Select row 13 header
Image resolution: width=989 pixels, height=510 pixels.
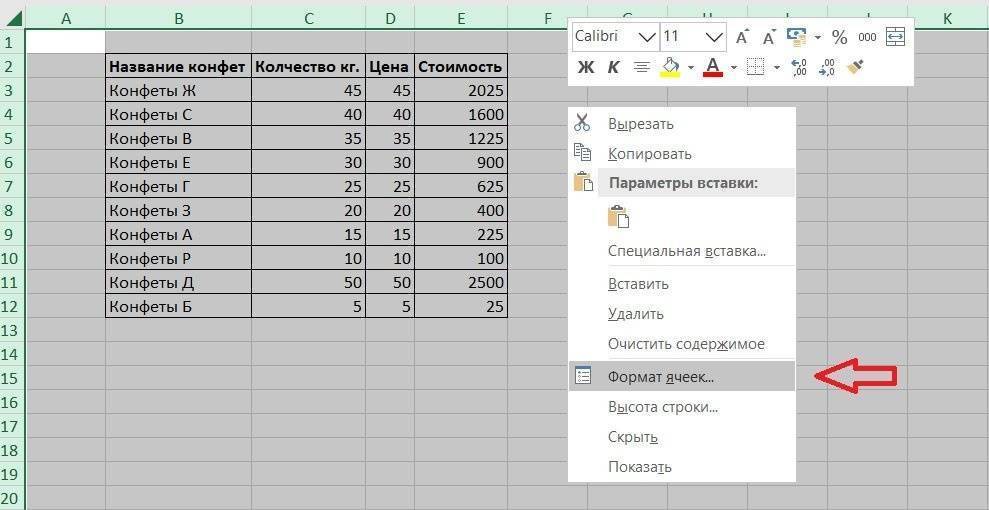pyautogui.click(x=13, y=330)
